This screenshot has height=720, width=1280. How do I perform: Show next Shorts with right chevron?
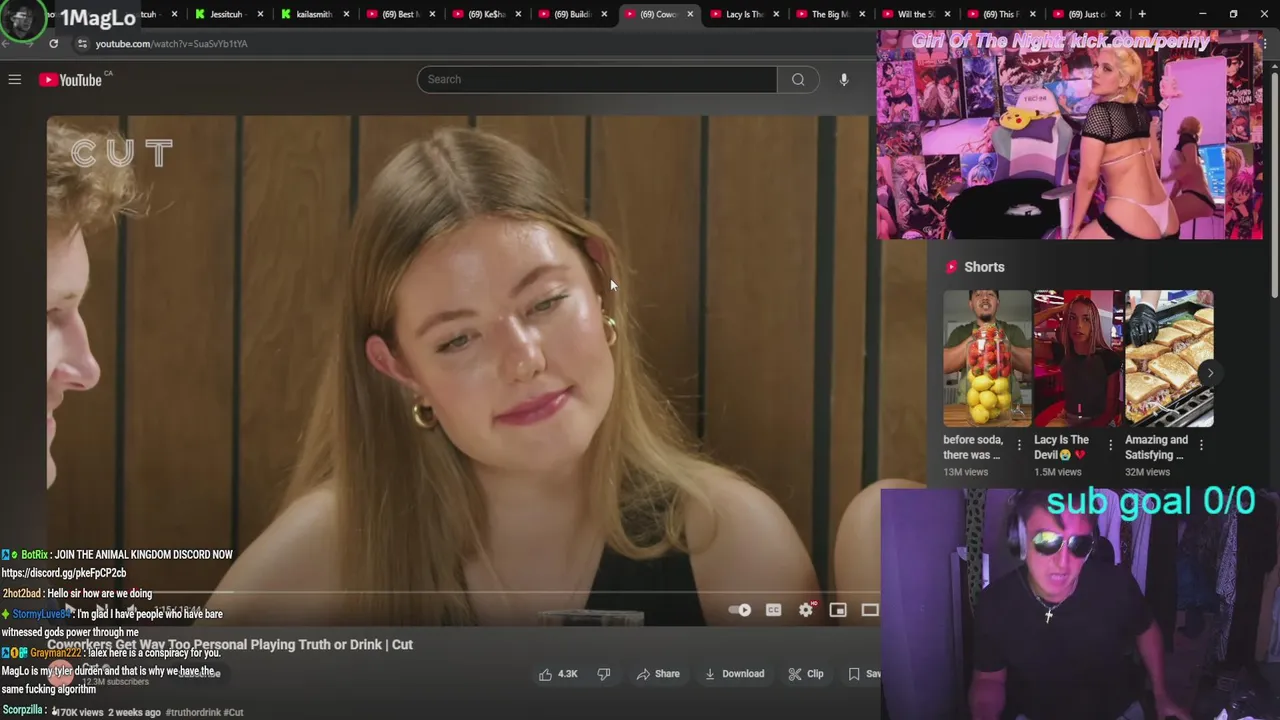pos(1210,373)
